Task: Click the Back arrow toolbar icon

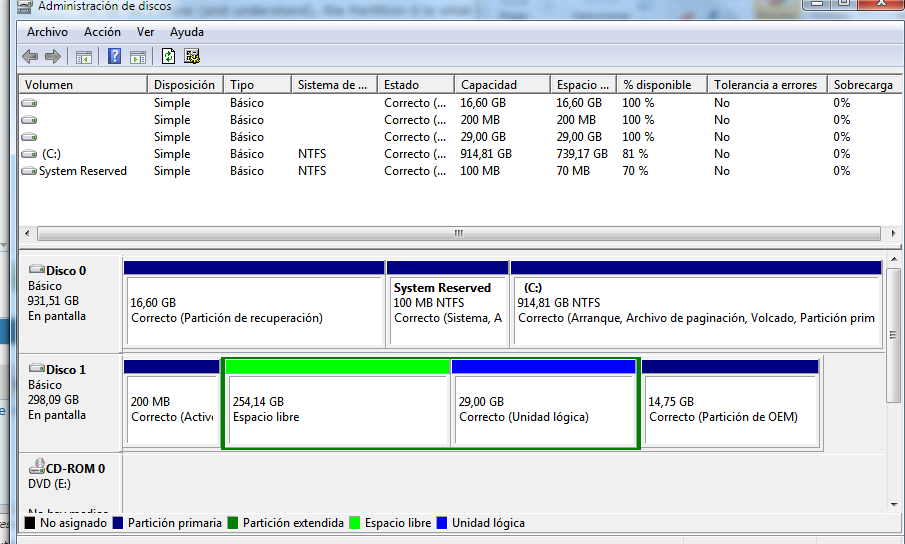Action: (x=30, y=57)
